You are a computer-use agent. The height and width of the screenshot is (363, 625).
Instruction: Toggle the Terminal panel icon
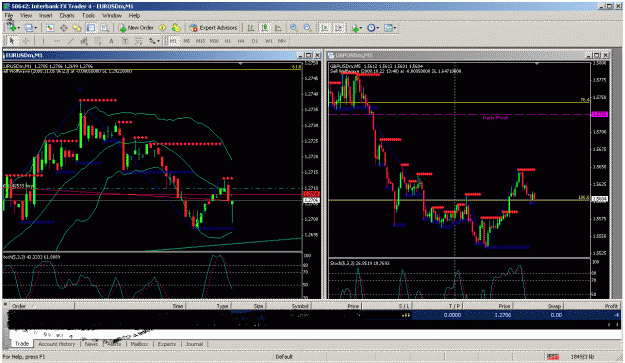pos(91,27)
